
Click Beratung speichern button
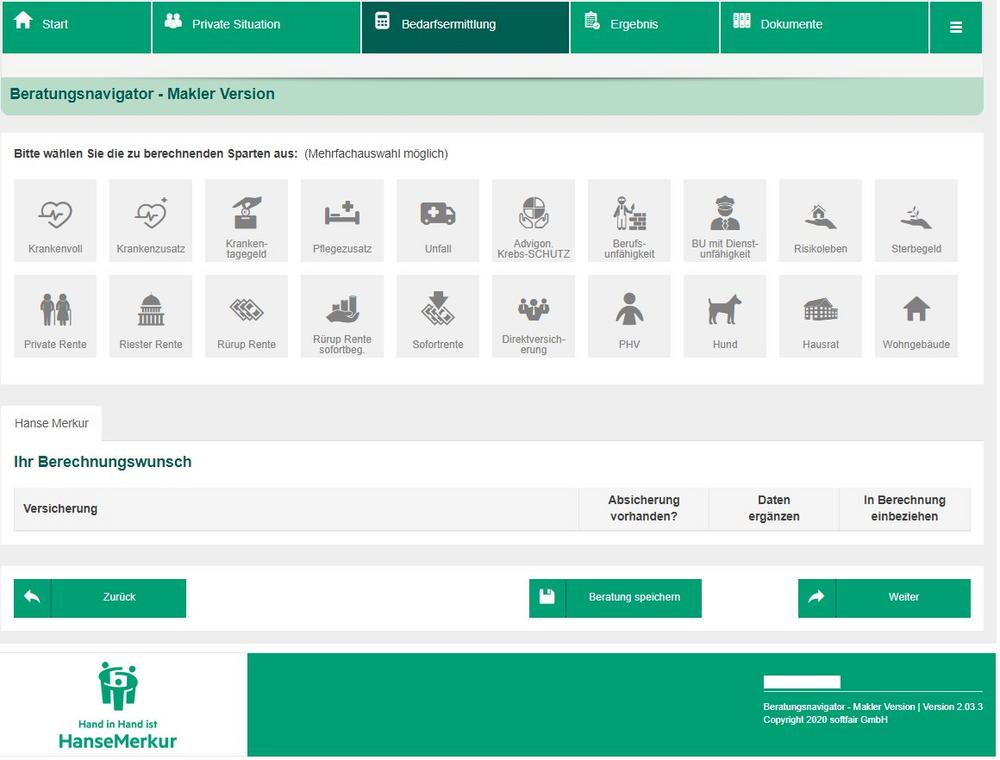[615, 598]
